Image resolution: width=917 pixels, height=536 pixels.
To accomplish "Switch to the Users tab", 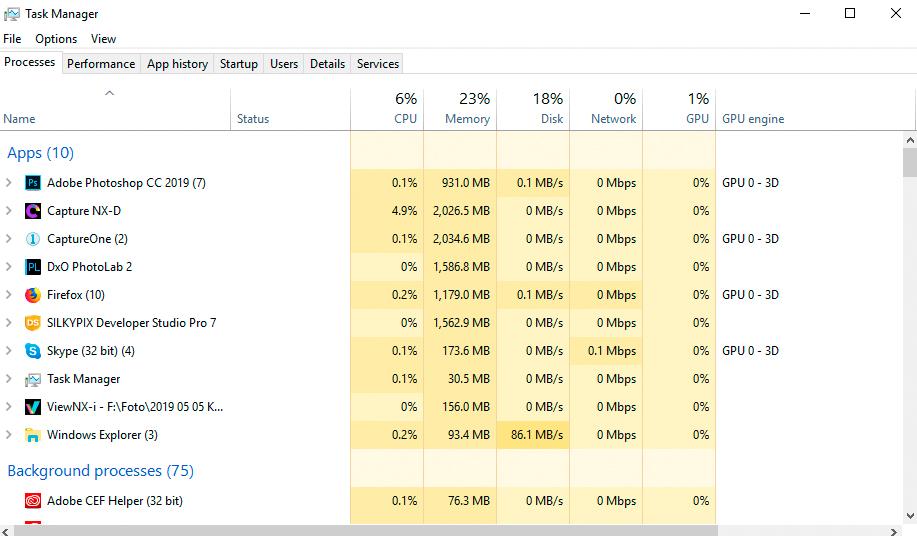I will [284, 64].
